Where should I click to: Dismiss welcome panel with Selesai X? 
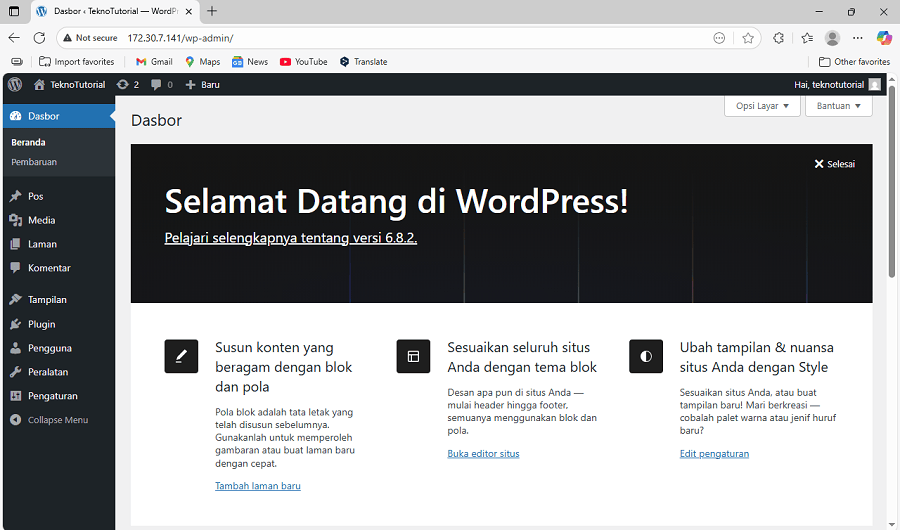click(835, 164)
